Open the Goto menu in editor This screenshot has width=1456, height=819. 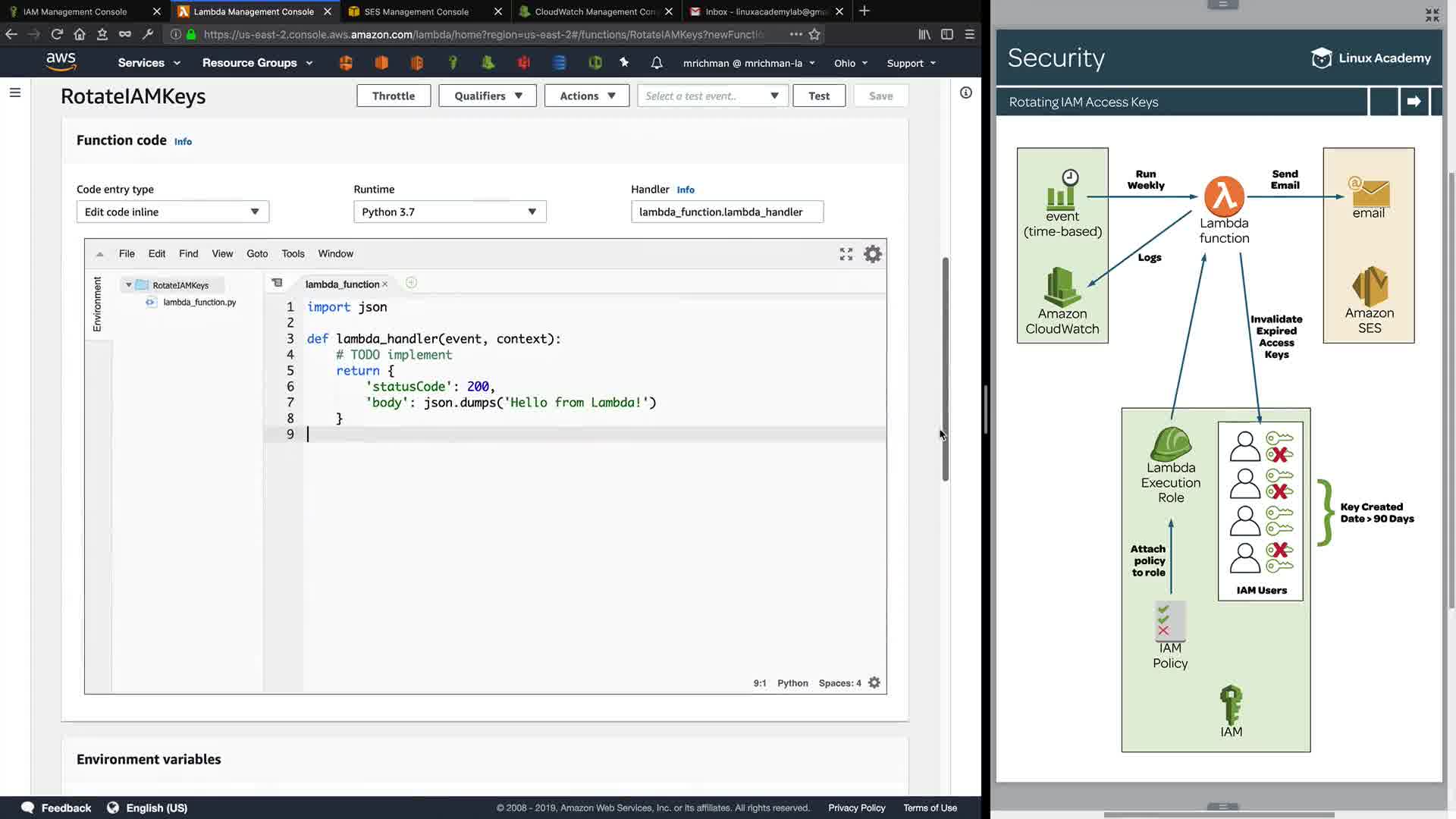coord(257,253)
